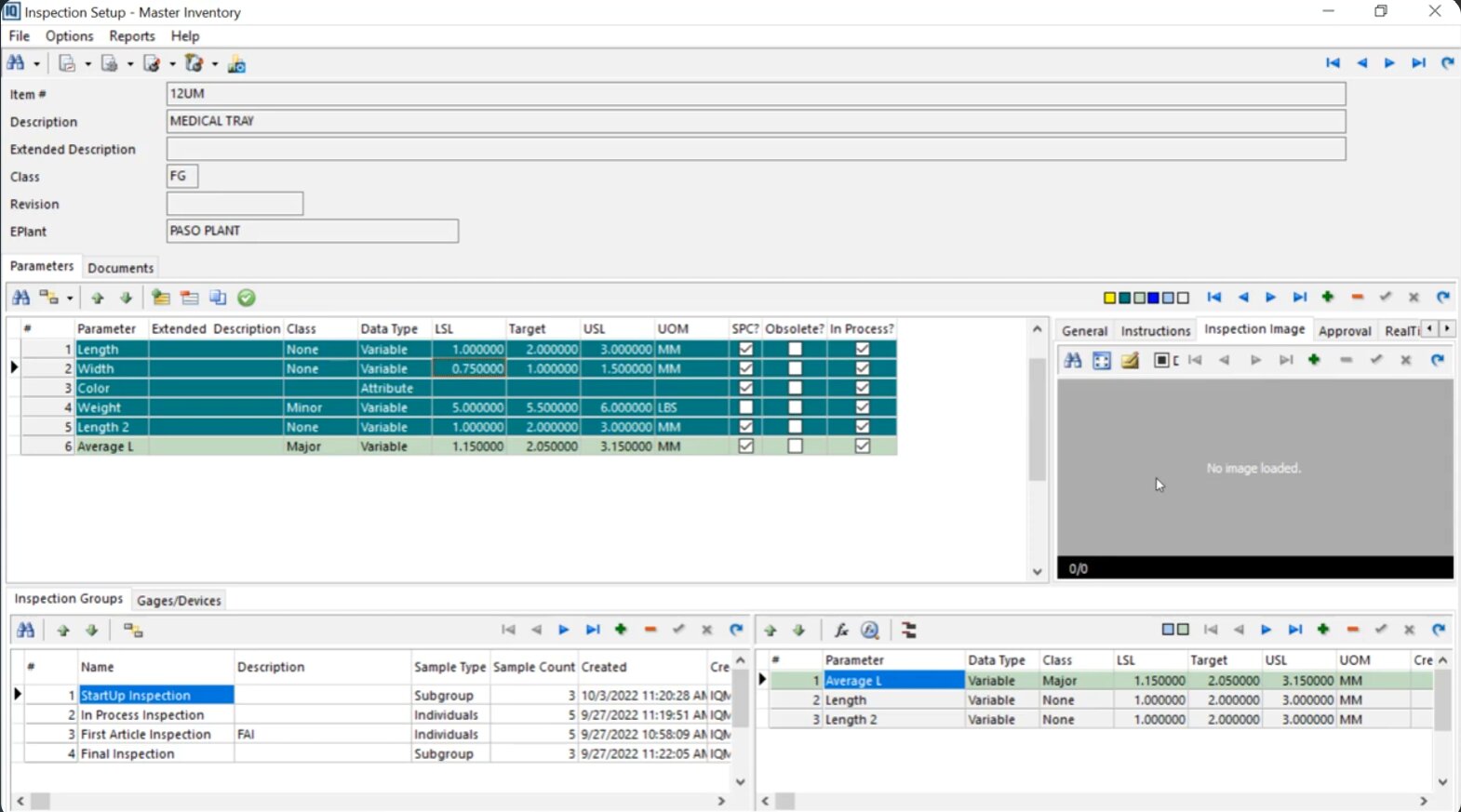The height and width of the screenshot is (812, 1461).
Task: Check the Obsolete box for Average L
Action: [795, 446]
